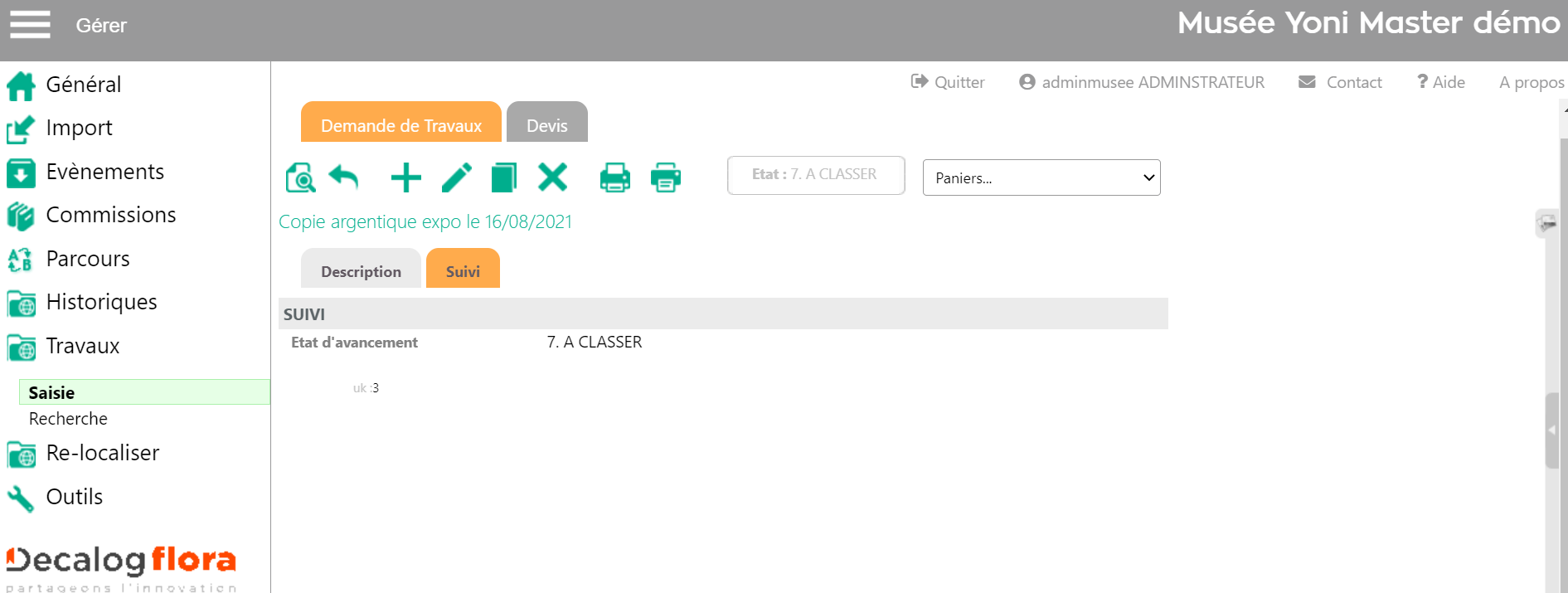Duplicate the record with copy icon

click(x=504, y=177)
